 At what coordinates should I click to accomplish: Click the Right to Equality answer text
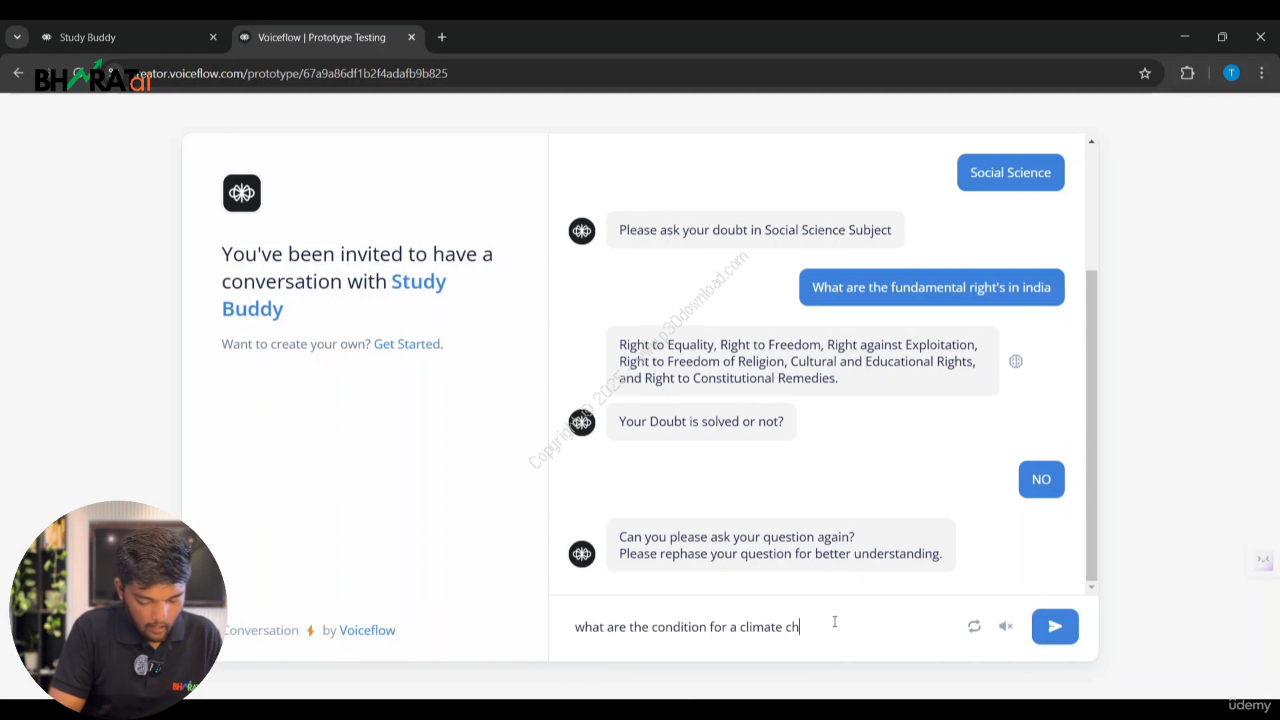802,361
